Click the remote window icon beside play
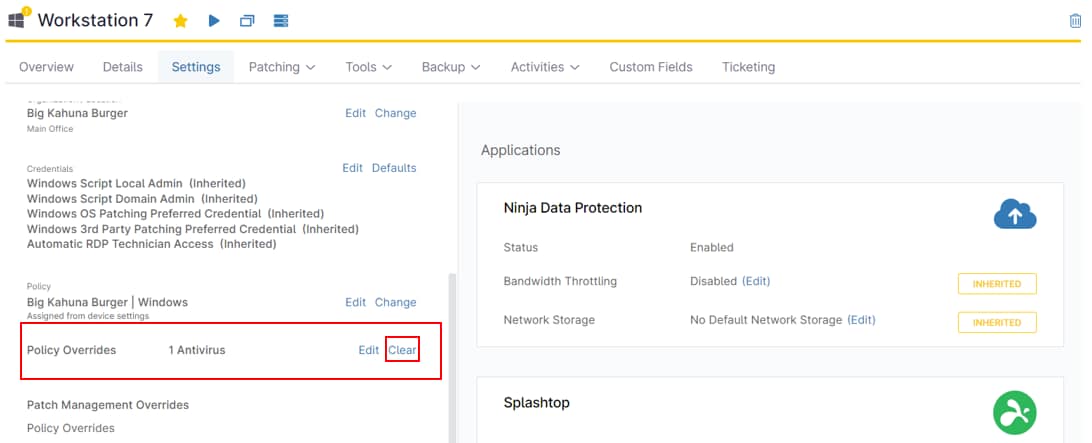This screenshot has width=1092, height=443. click(x=247, y=21)
